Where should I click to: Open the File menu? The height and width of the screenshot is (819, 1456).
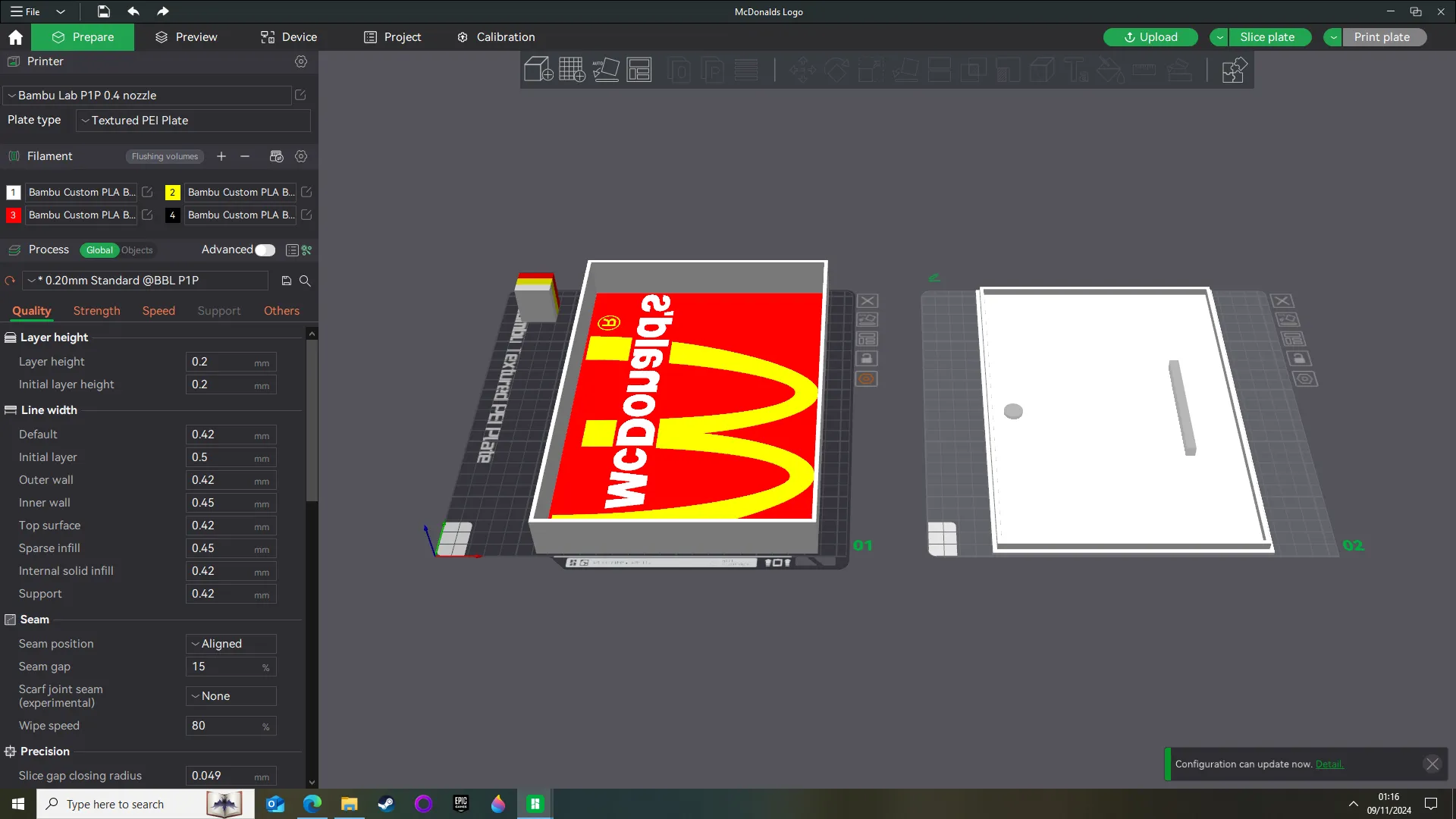click(25, 11)
